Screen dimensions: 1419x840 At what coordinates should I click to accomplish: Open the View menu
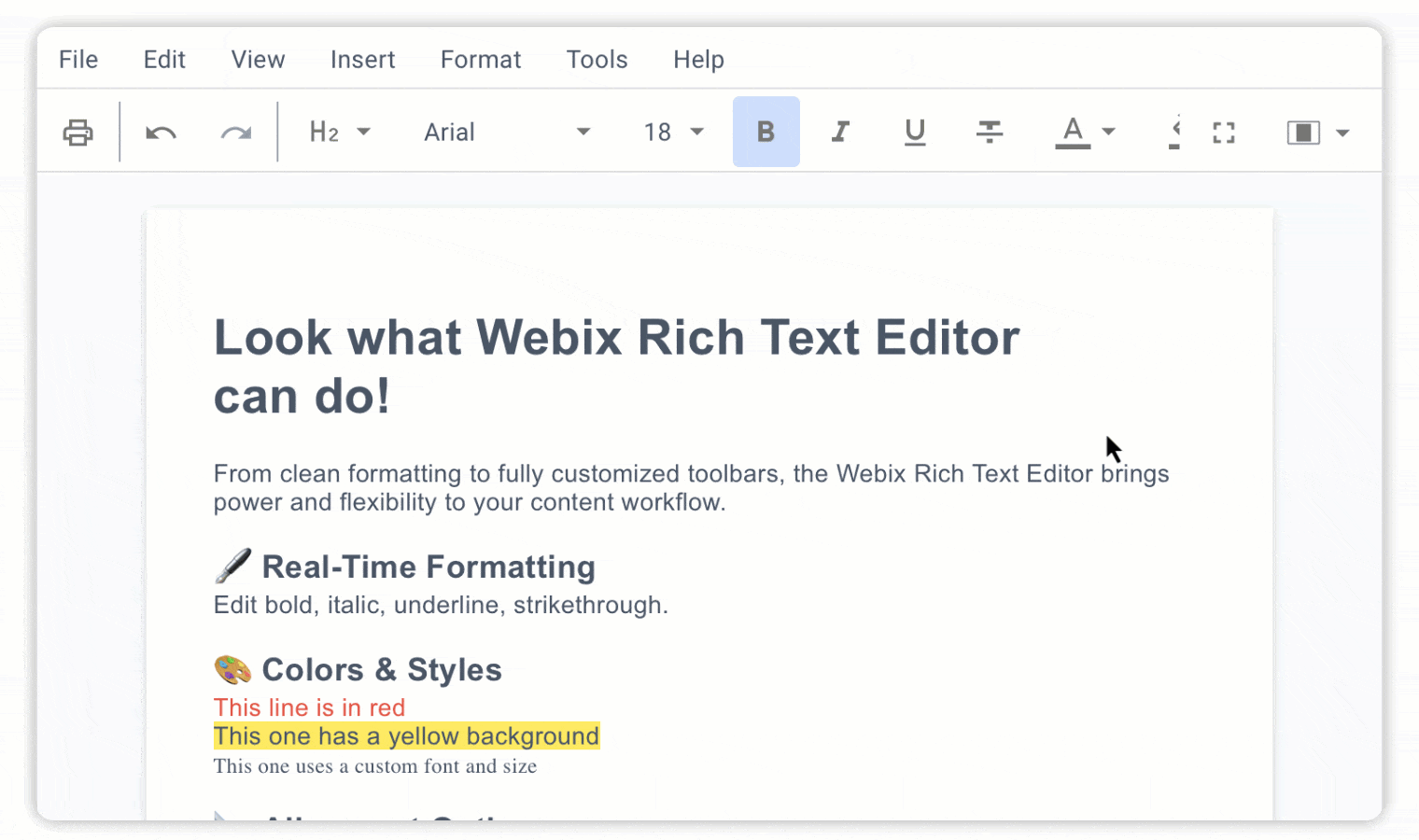258,59
